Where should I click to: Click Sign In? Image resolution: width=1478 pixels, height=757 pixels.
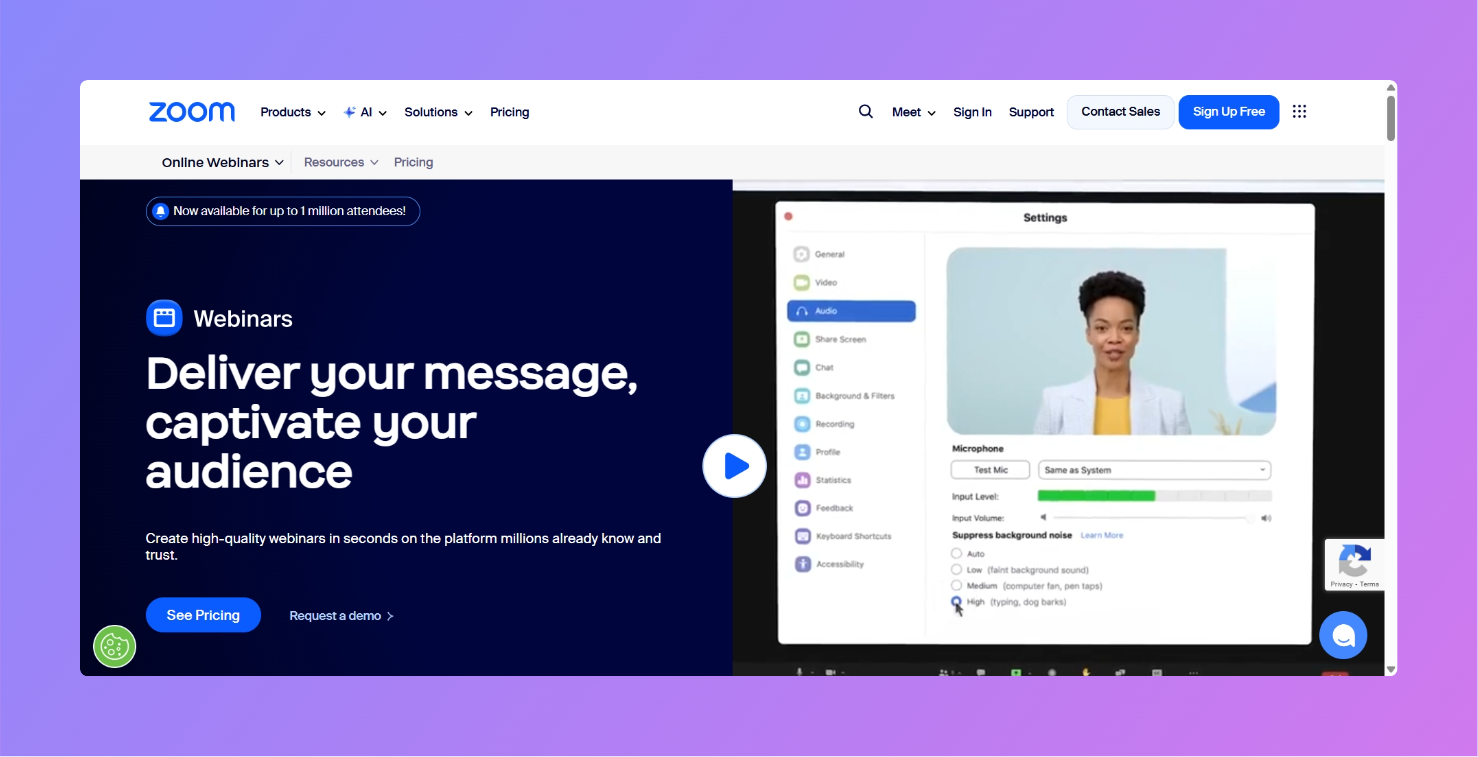pos(972,112)
